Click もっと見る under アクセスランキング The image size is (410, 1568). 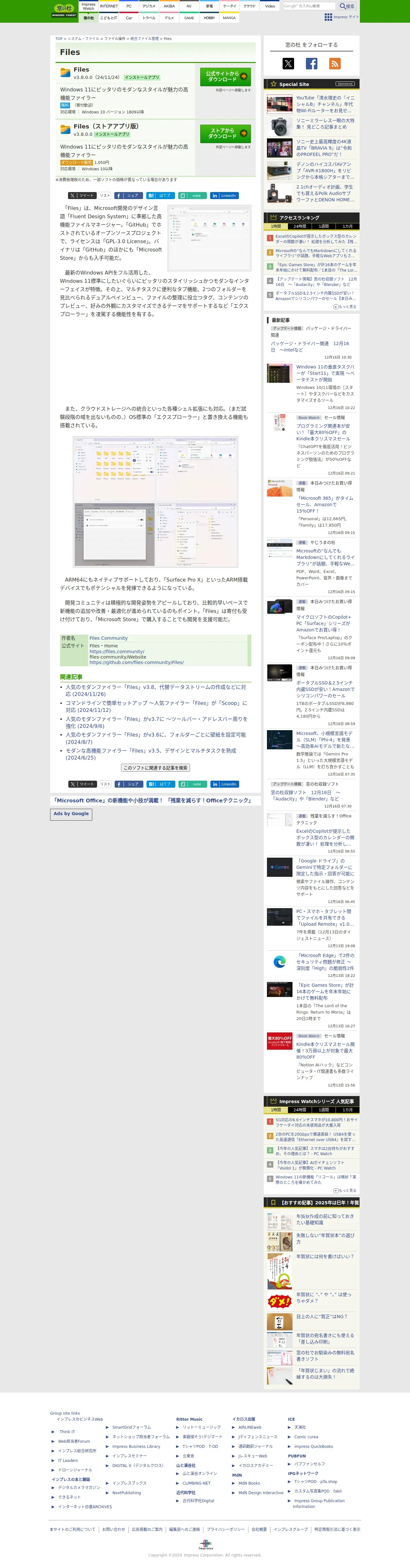[345, 307]
